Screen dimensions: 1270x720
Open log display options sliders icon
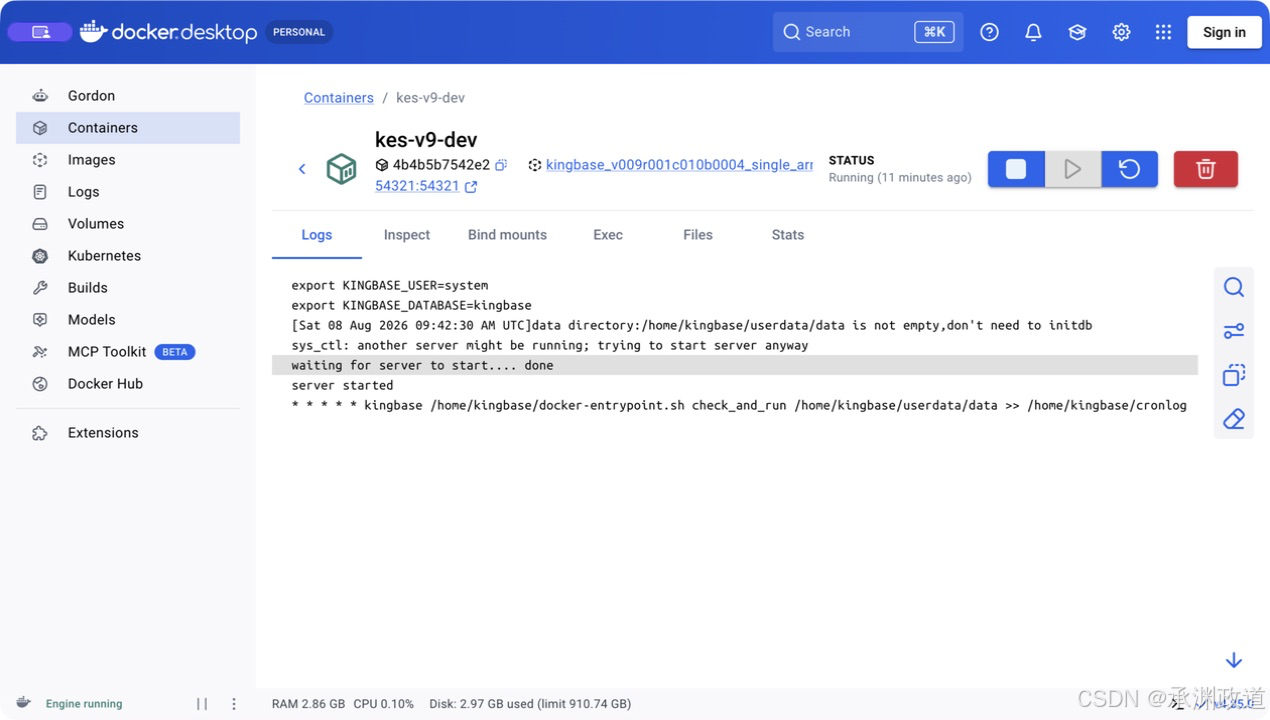click(1234, 331)
